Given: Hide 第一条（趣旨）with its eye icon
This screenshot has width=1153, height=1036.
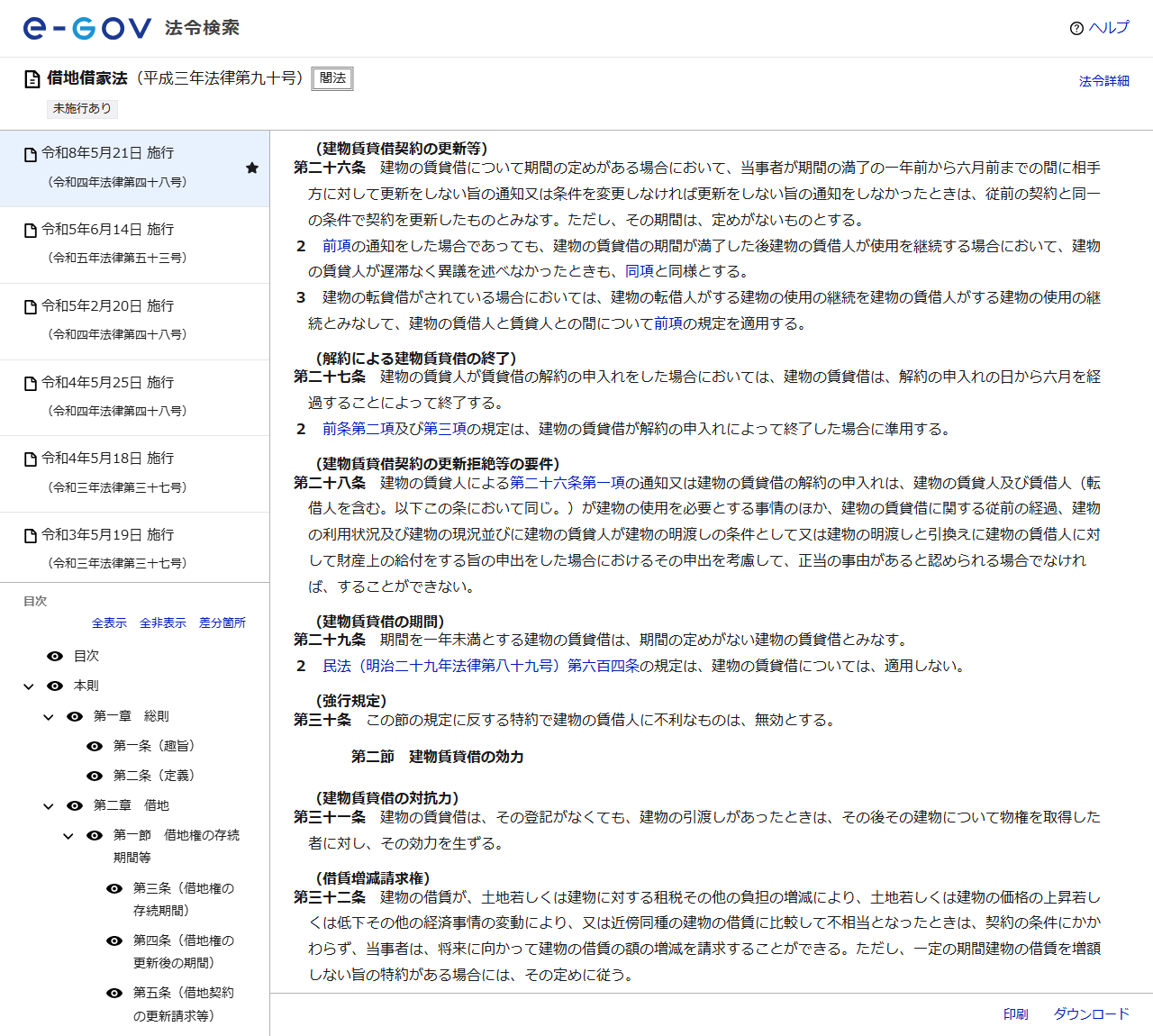Looking at the screenshot, I should pyautogui.click(x=95, y=746).
